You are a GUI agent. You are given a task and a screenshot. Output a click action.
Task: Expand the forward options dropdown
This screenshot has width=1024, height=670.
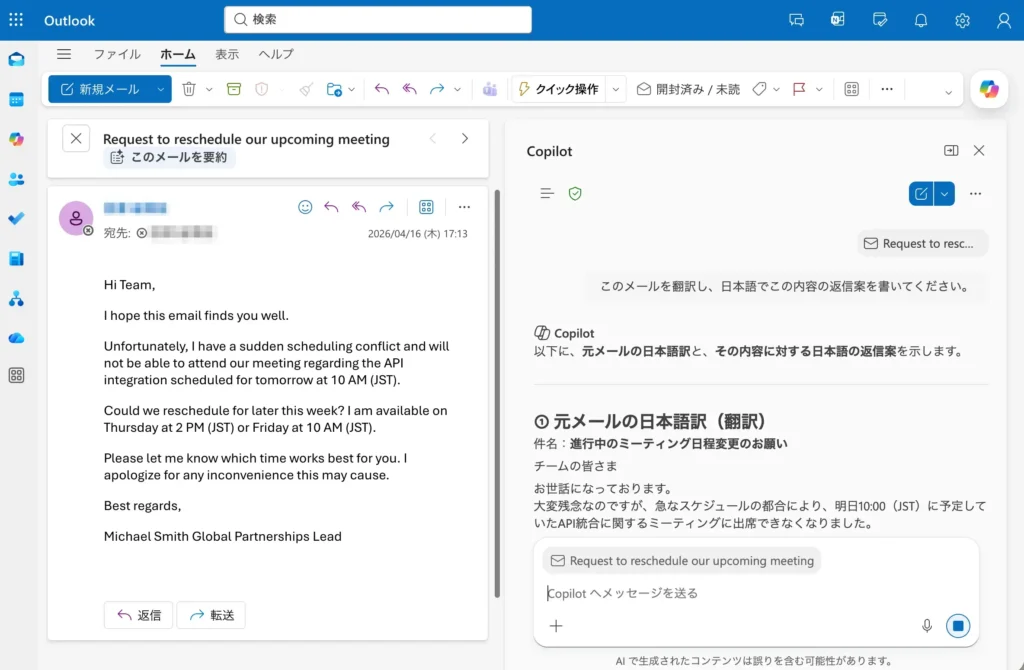pos(457,89)
